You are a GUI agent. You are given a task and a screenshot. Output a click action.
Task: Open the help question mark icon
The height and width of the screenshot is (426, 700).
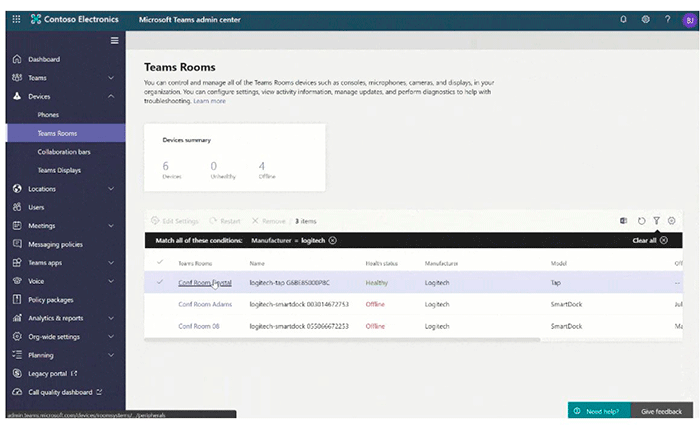coord(667,19)
